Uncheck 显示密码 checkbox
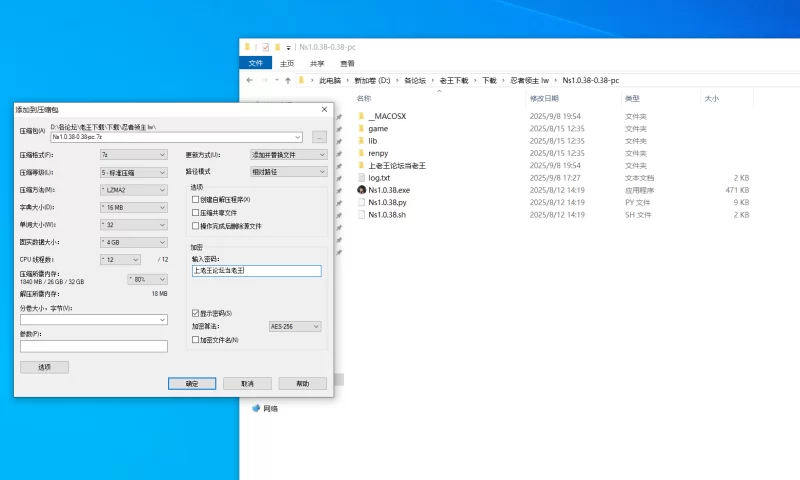 (x=195, y=313)
